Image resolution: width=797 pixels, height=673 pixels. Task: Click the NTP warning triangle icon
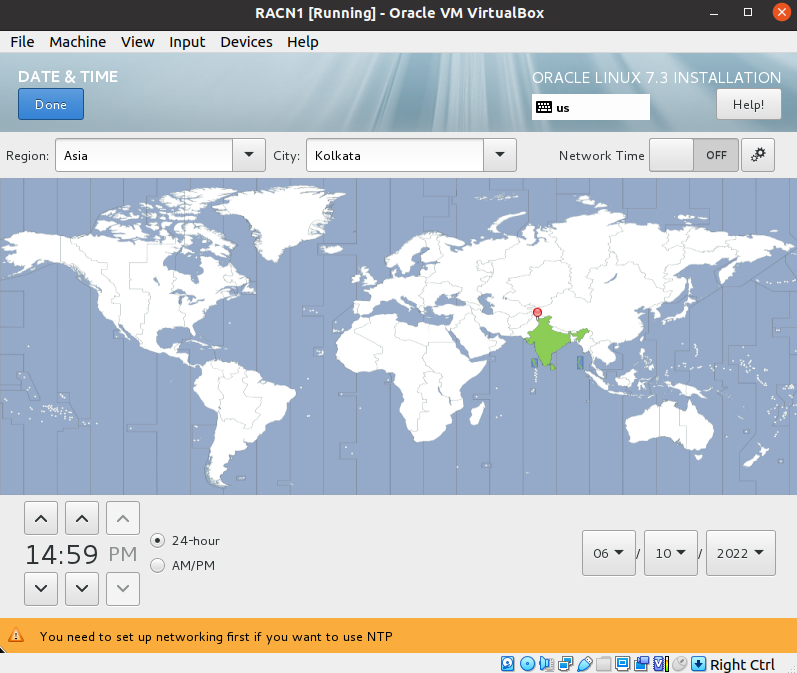pos(16,635)
